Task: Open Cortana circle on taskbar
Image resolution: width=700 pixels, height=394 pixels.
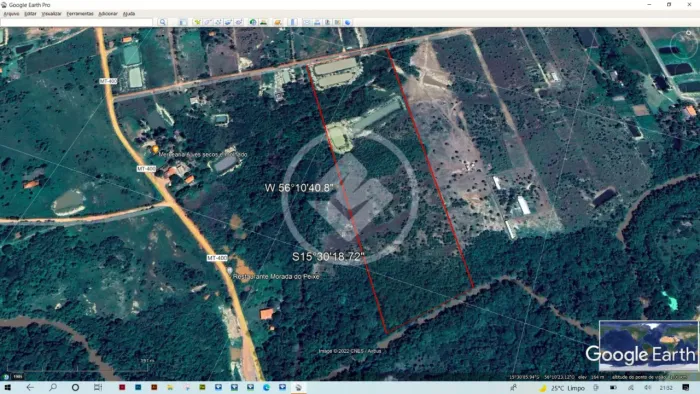Action: [75, 387]
